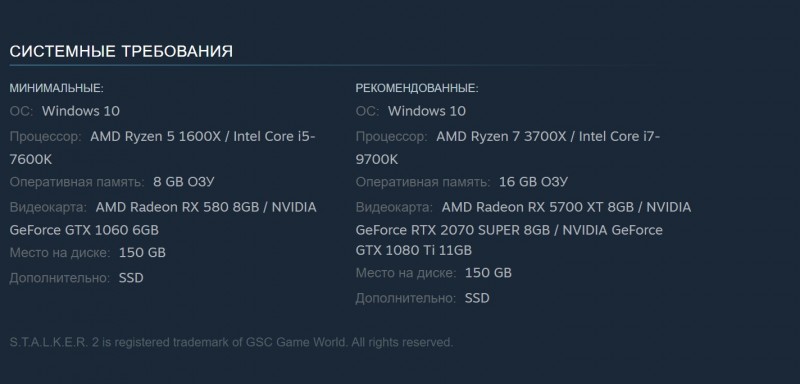This screenshot has width=800, height=384.
Task: Click recommended disk space 150 GB value
Action: [488, 273]
